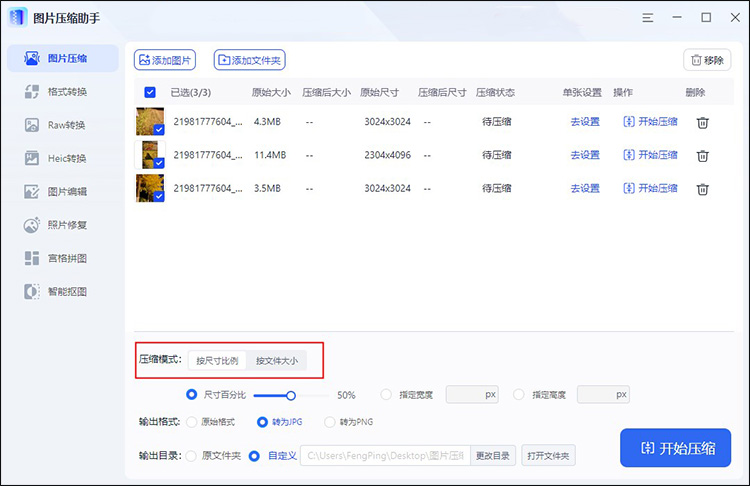Start compressing the 4.3MB image row
The image size is (750, 486).
point(650,122)
